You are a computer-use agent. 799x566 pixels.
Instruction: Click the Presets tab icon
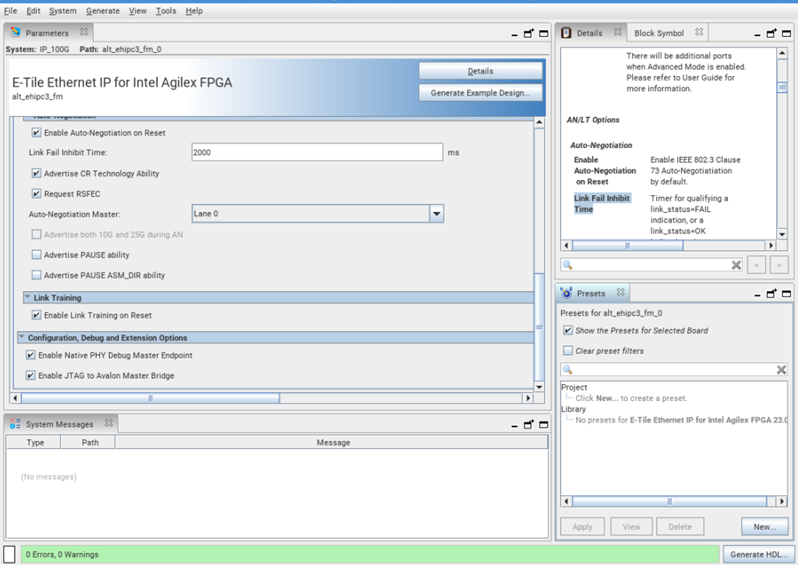(566, 293)
